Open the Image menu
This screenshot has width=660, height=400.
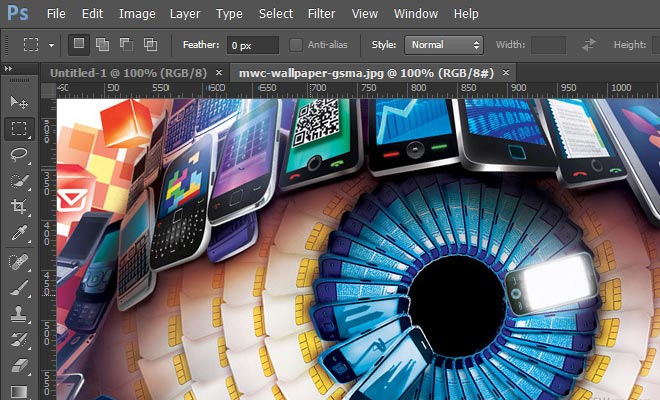[x=137, y=14]
